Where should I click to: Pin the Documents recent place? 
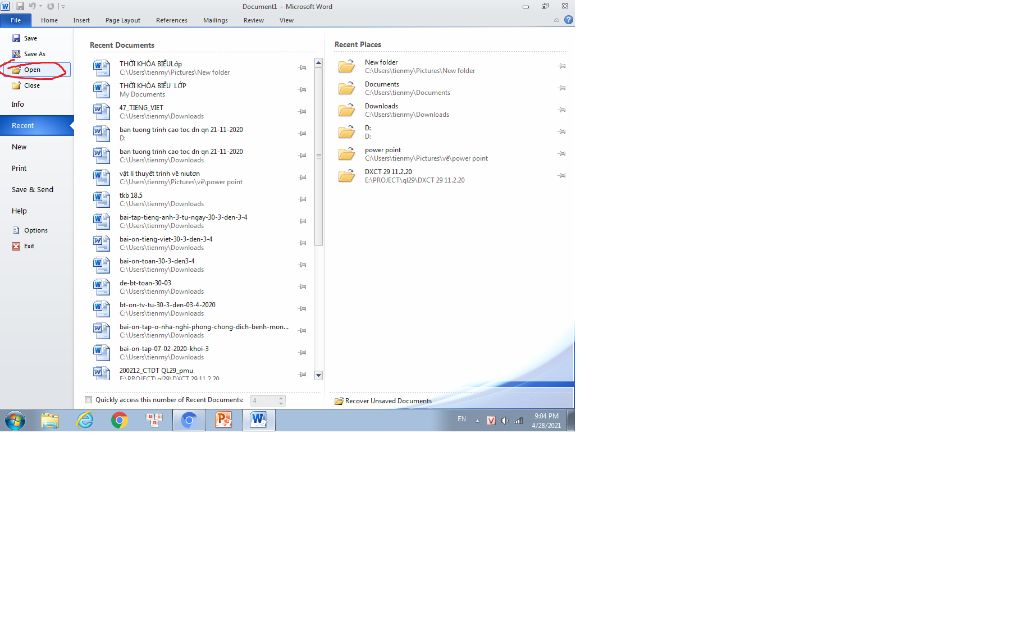562,88
